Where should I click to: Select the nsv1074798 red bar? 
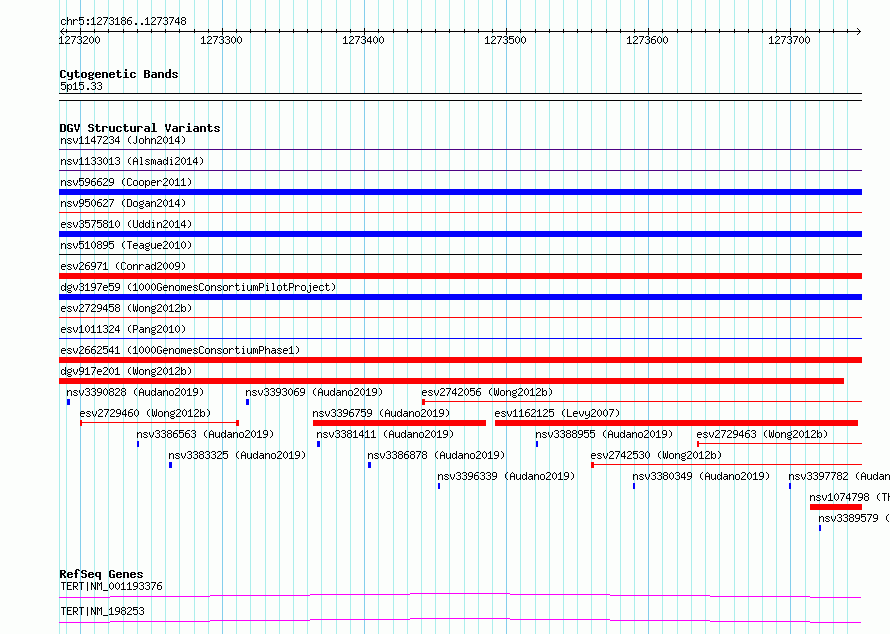(x=836, y=507)
